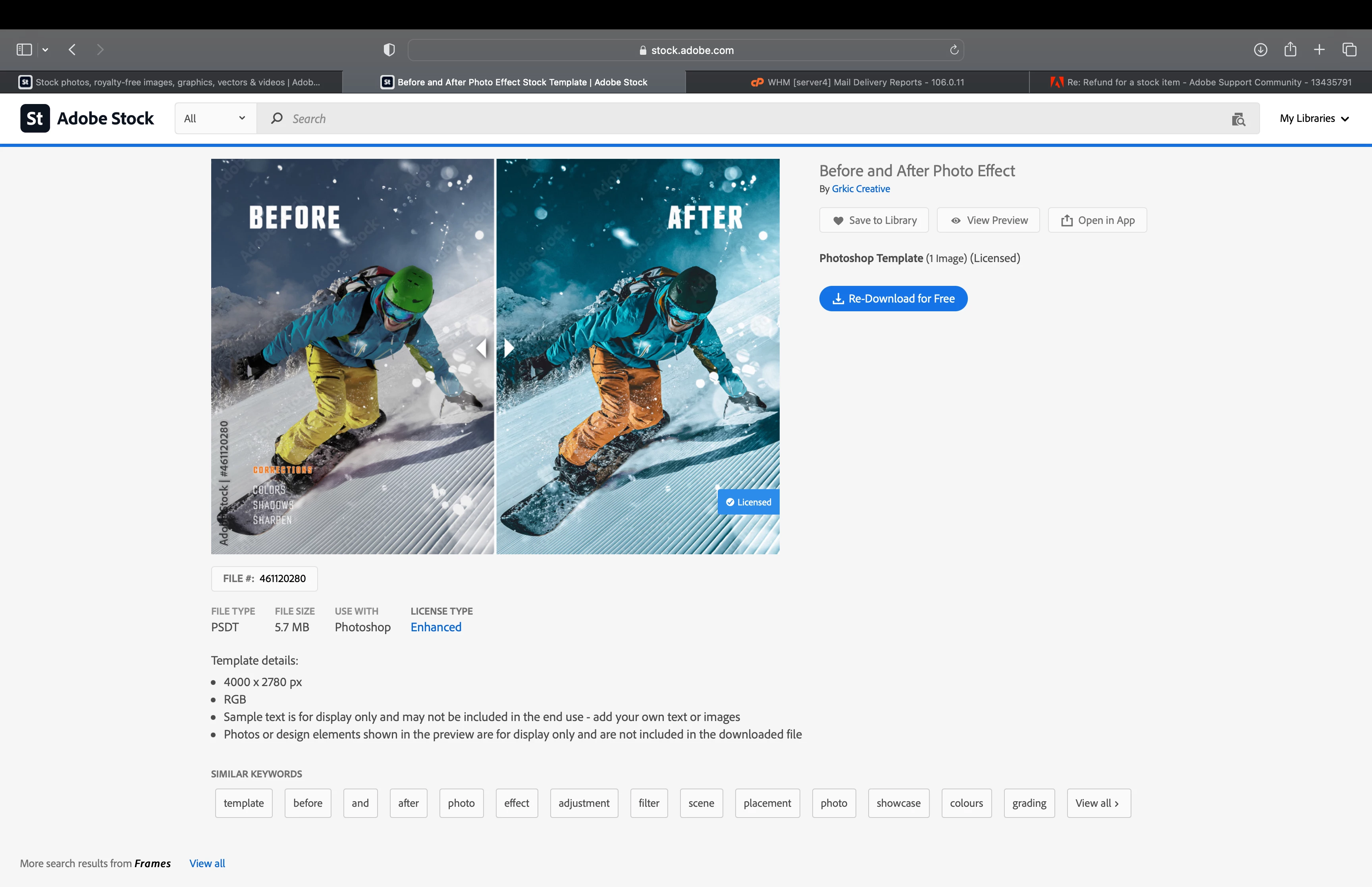Toggle Save to Library heart button
This screenshot has width=1372, height=887.
[x=874, y=220]
